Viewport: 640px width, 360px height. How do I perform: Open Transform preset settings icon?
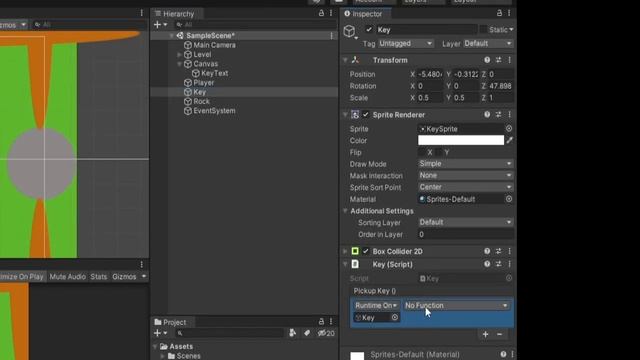pos(498,60)
